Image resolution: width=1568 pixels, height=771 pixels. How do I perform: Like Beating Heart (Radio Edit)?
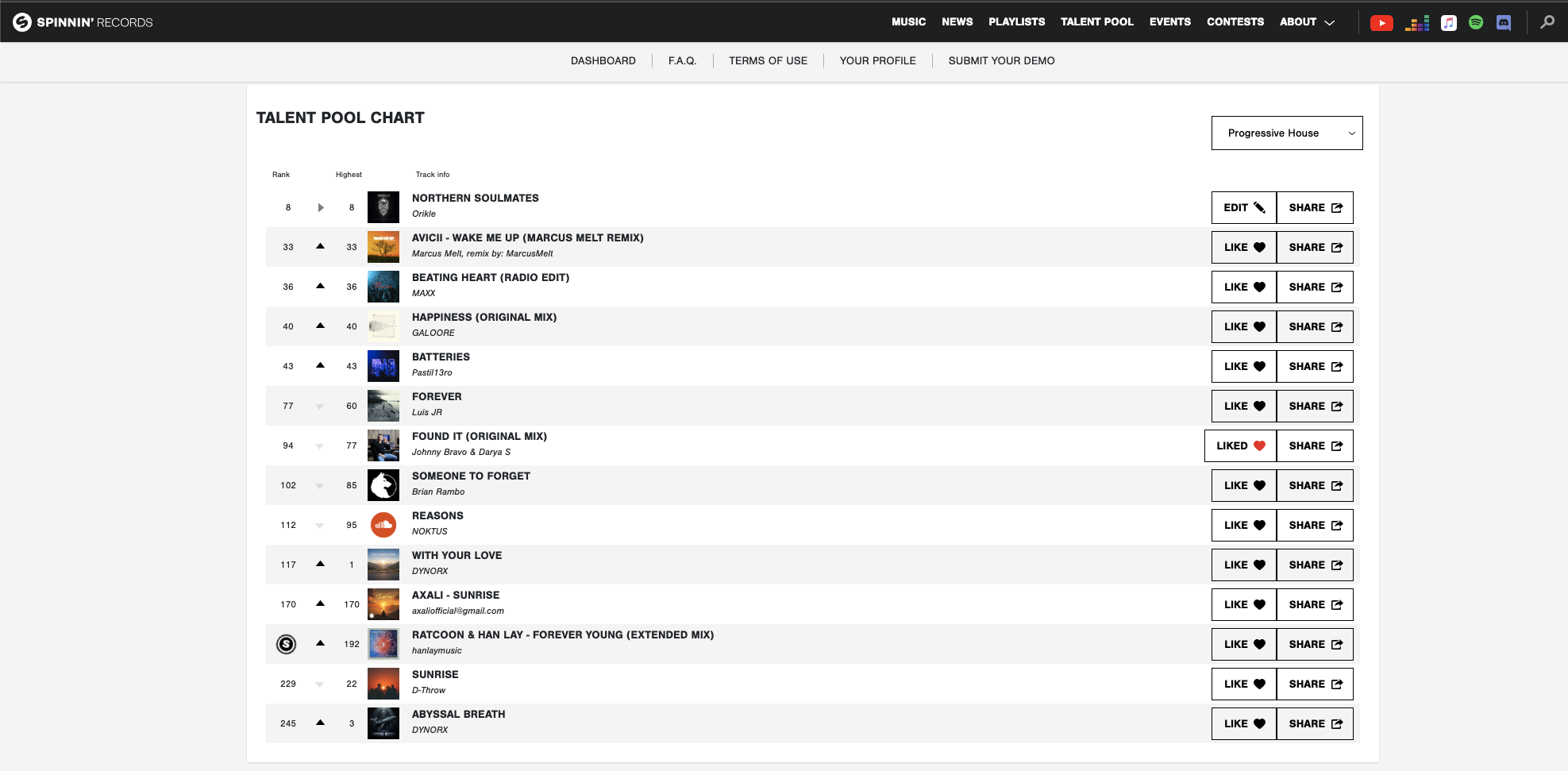point(1244,287)
